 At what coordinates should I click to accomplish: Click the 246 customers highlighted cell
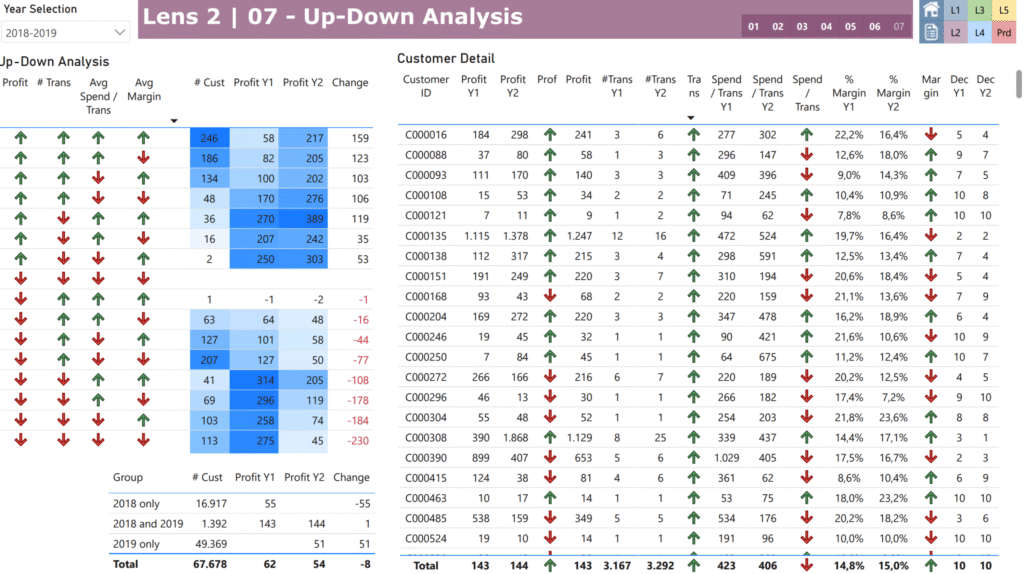209,138
